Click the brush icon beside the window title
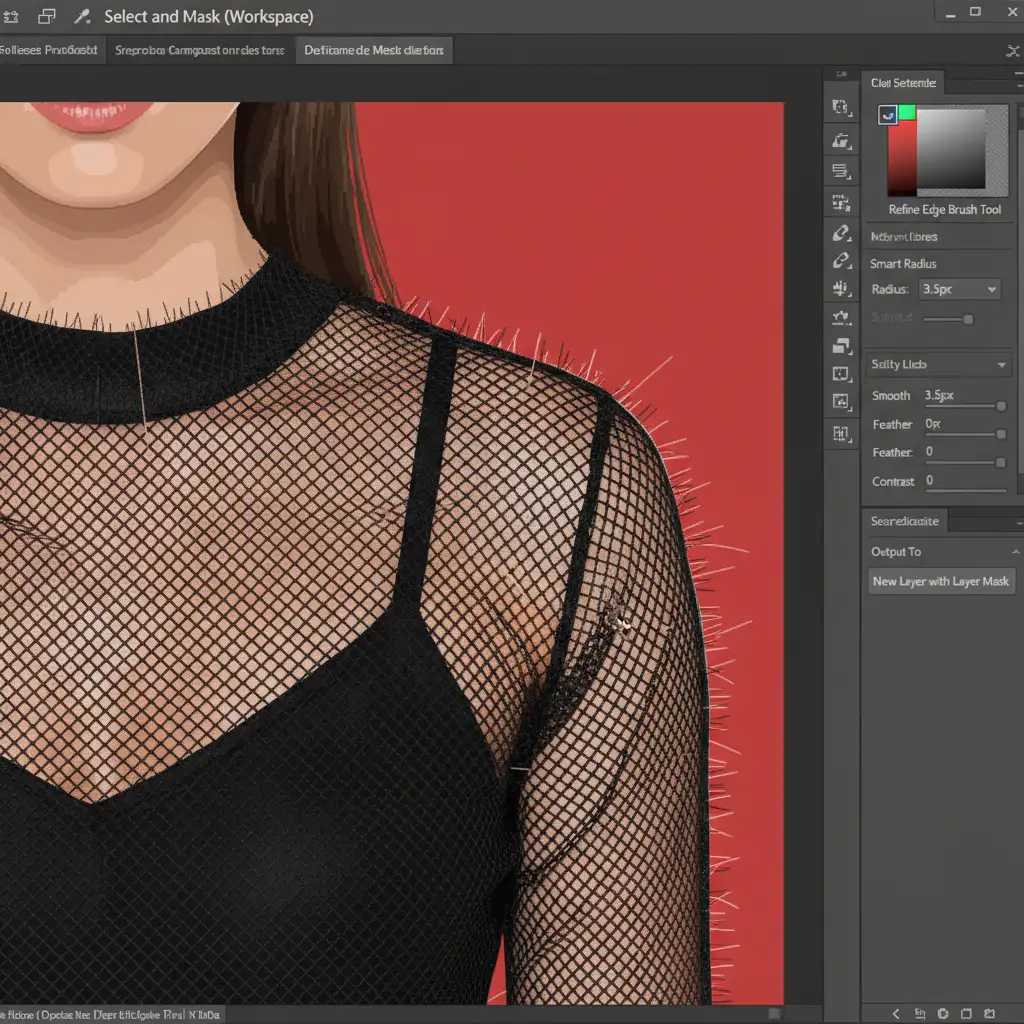The height and width of the screenshot is (1024, 1024). point(83,17)
